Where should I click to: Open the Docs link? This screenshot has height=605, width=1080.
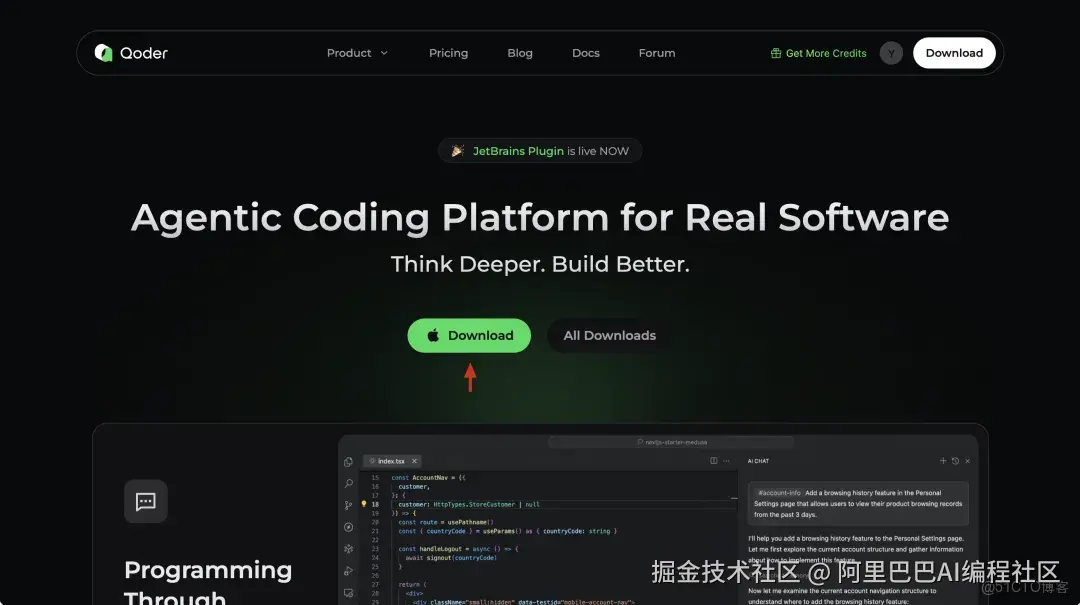(x=585, y=53)
